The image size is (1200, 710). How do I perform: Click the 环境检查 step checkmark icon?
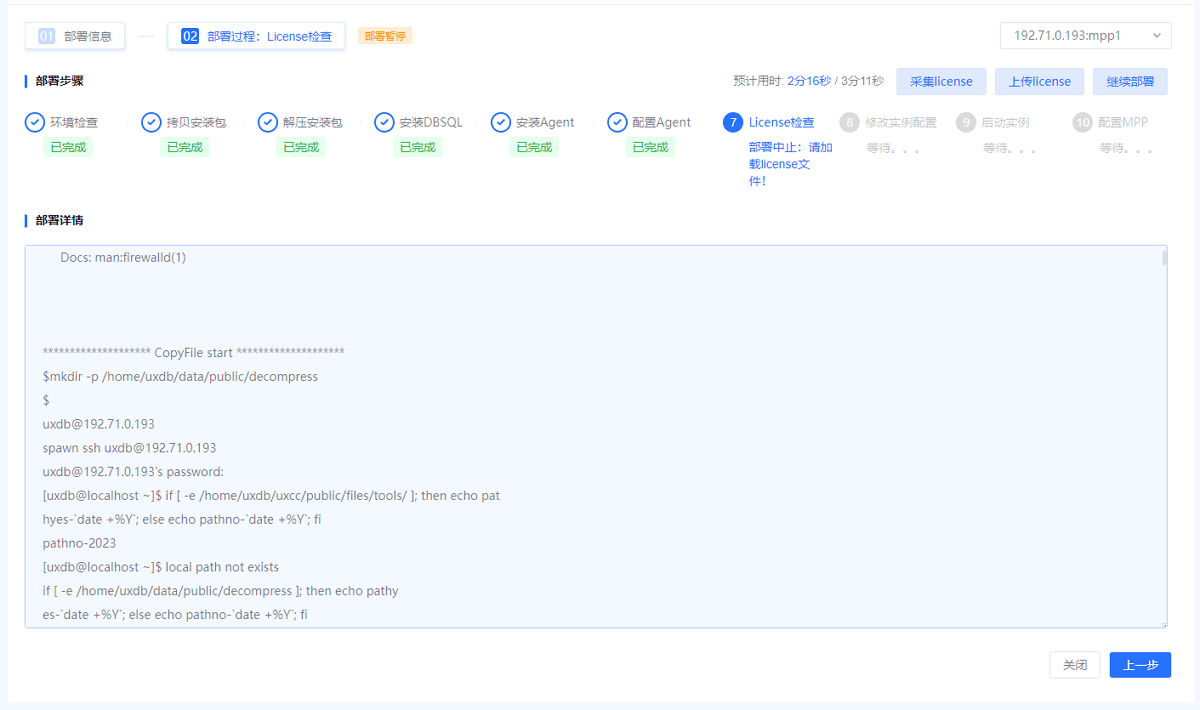point(35,122)
